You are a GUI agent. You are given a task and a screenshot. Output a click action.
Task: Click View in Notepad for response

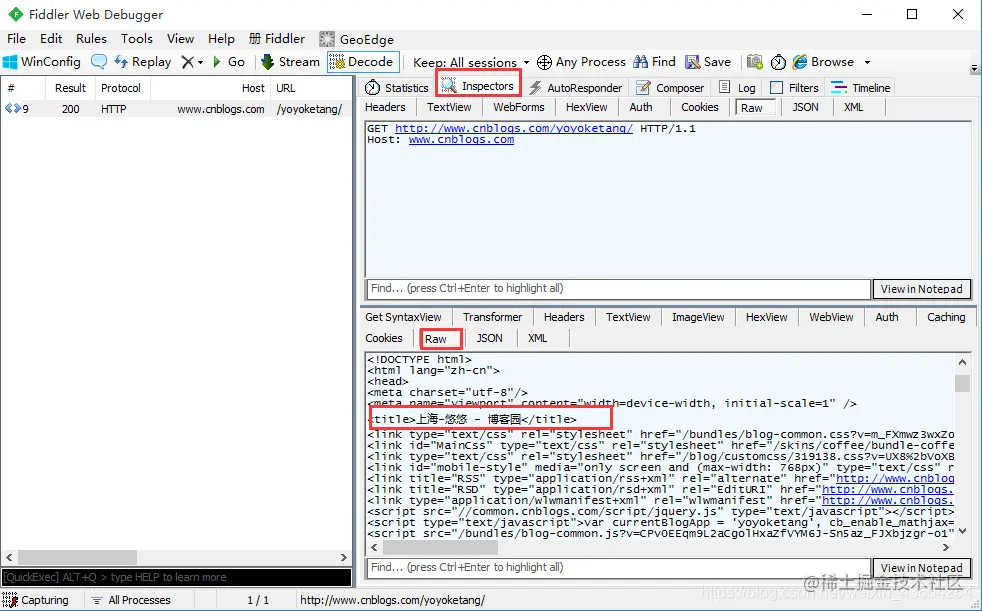pos(921,568)
